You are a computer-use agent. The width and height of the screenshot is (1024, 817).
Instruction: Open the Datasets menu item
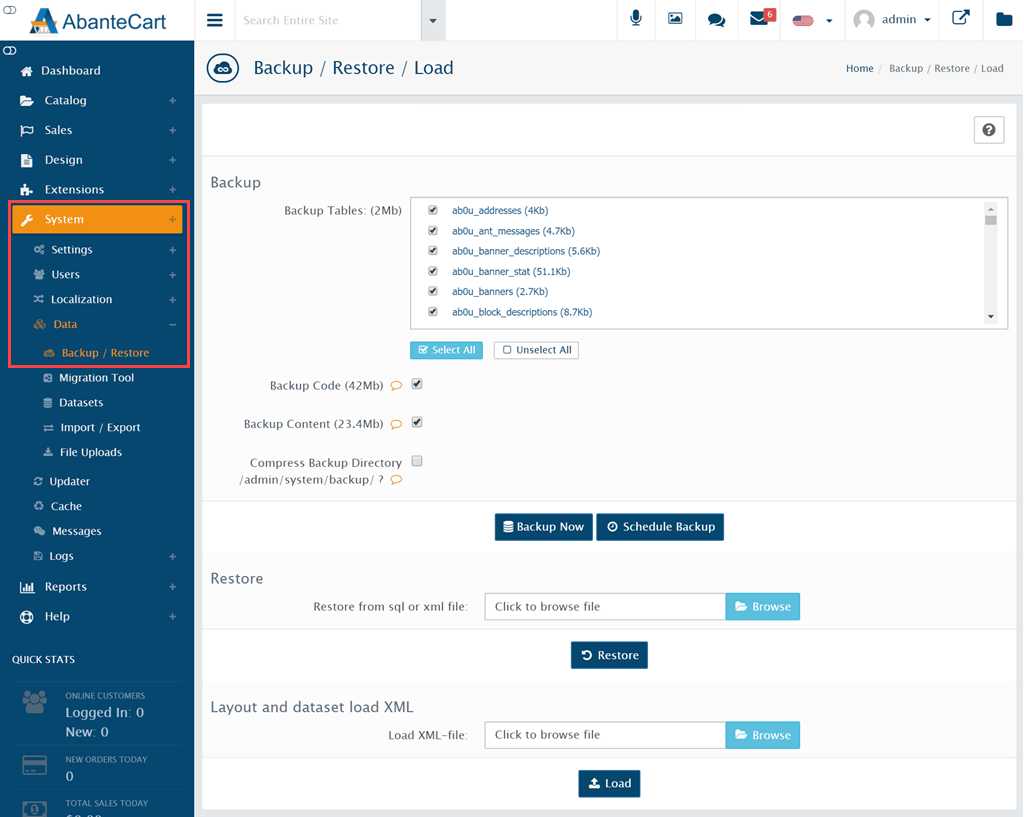tap(81, 403)
